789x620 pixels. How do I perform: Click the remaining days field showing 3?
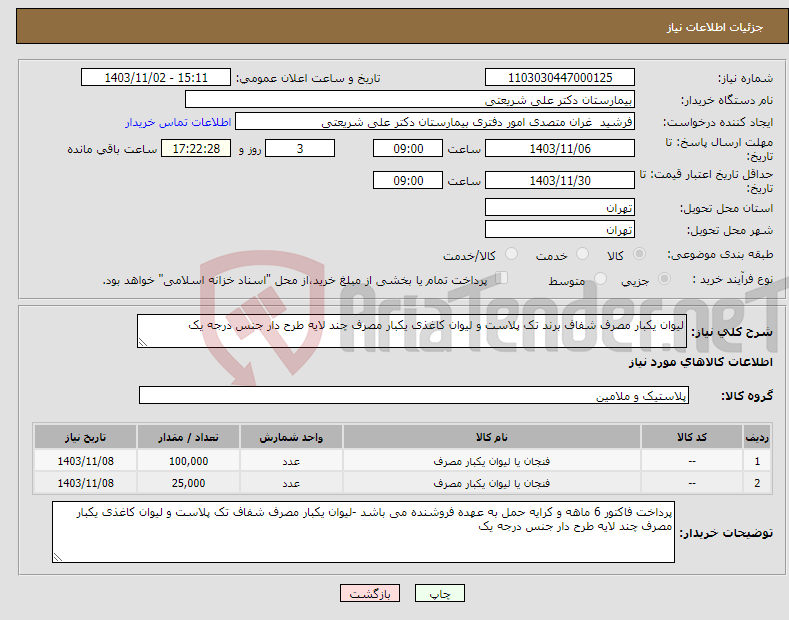click(300, 148)
